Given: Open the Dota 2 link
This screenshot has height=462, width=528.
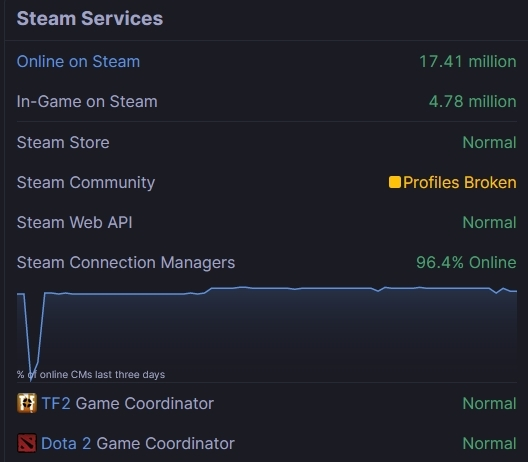Looking at the screenshot, I should click(x=66, y=443).
